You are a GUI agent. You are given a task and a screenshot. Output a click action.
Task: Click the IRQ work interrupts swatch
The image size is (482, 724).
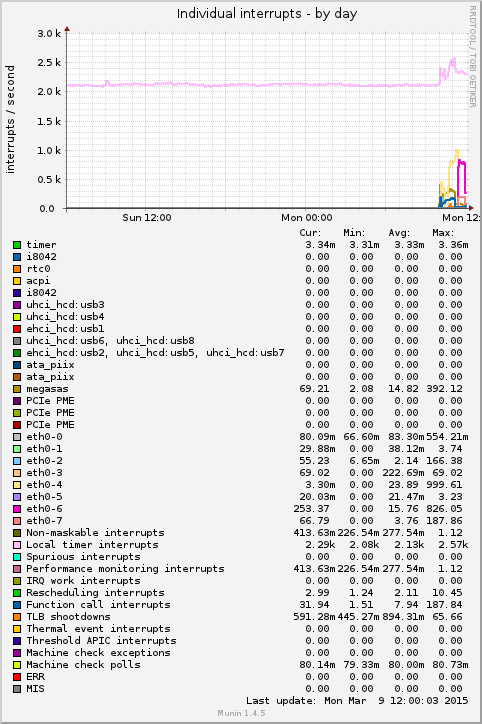[17, 581]
